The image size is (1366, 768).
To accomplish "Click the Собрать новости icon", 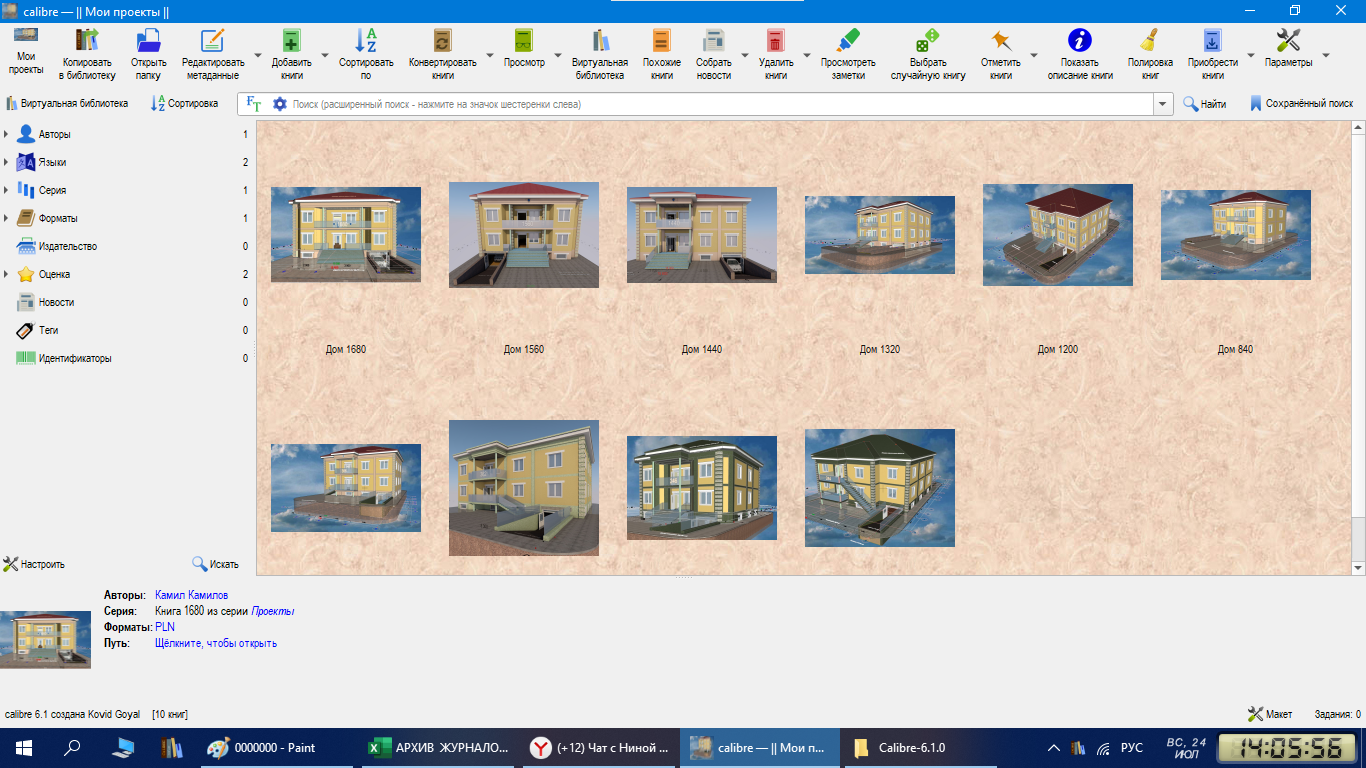I will [x=714, y=41].
